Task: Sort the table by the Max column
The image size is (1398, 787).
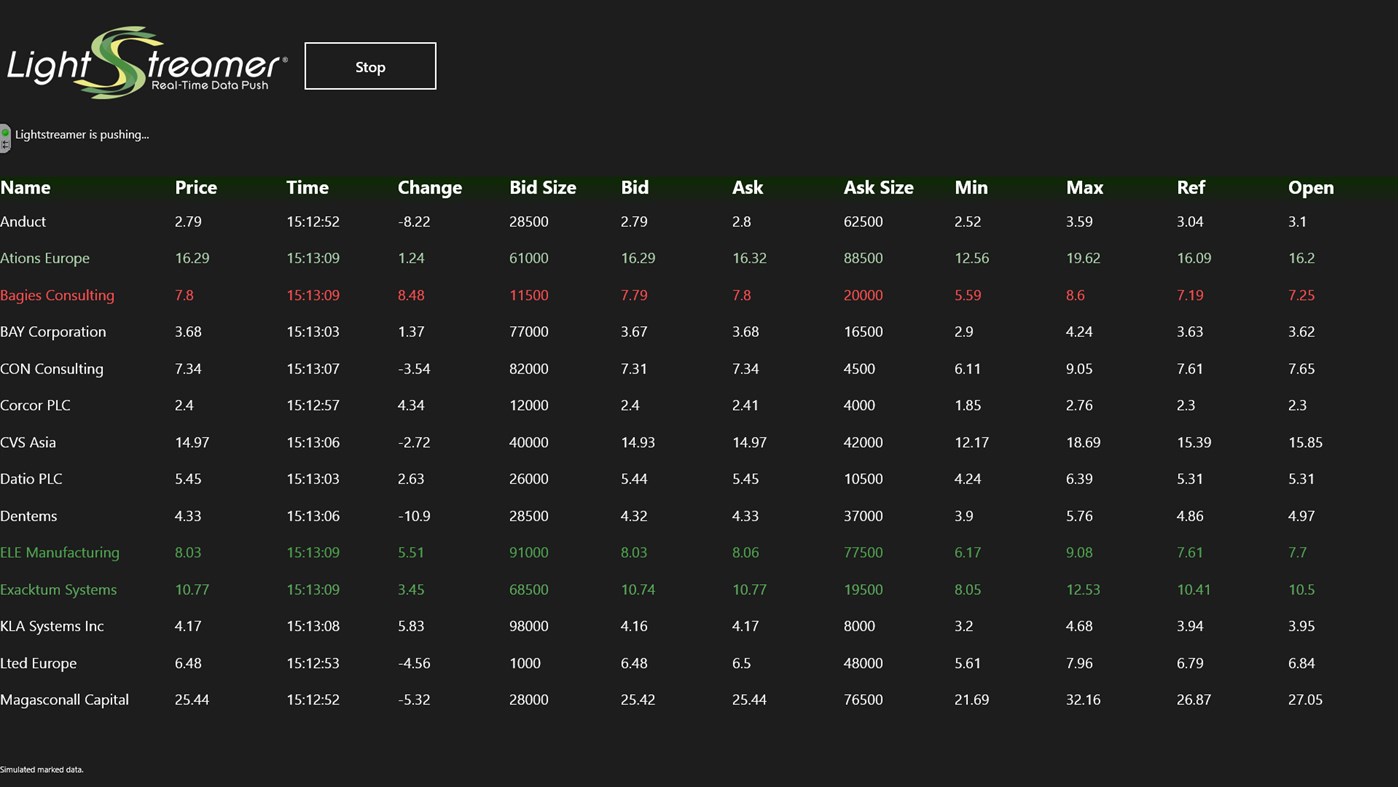Action: click(1084, 187)
